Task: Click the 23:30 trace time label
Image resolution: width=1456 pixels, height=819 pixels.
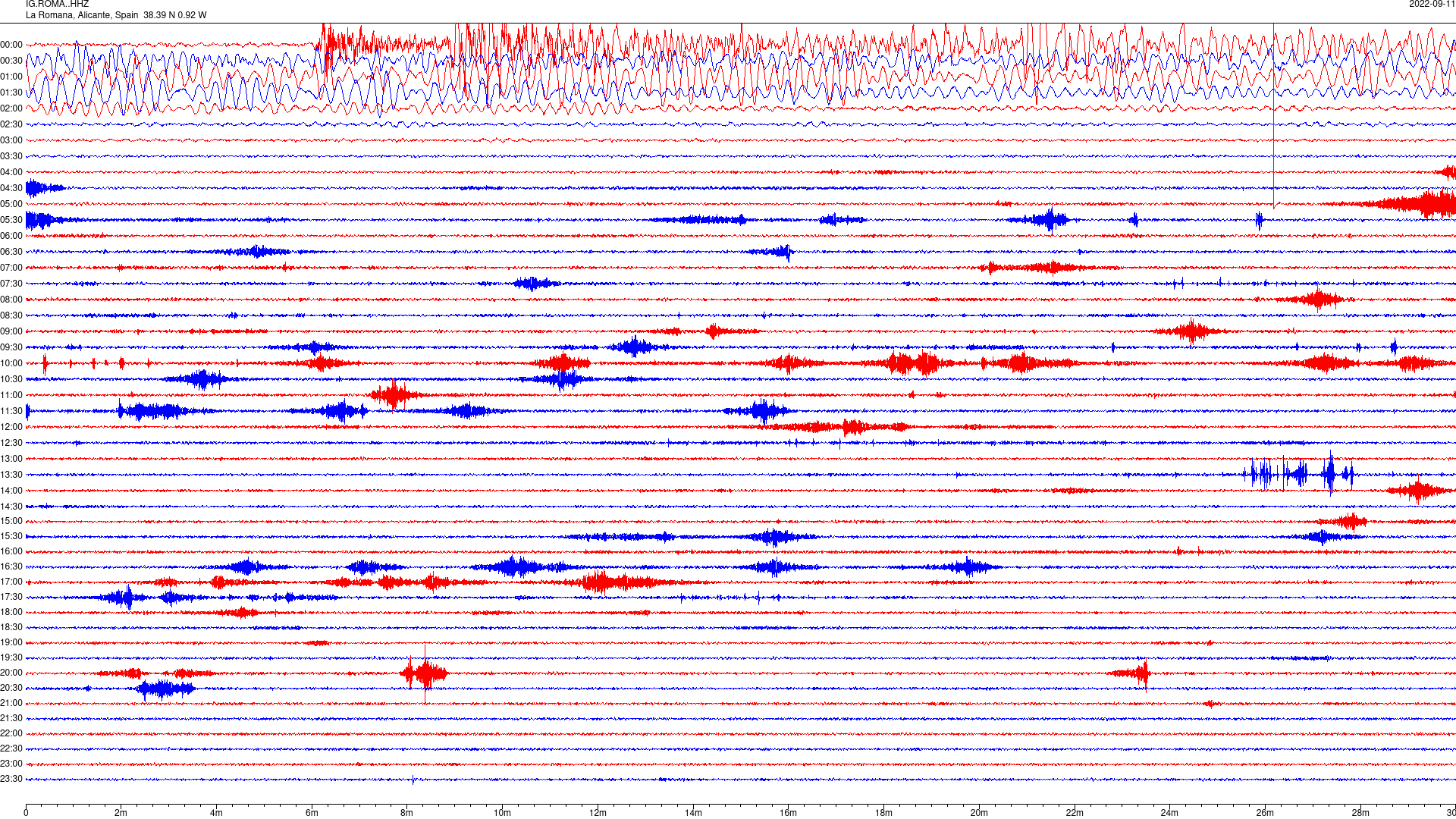Action: pyautogui.click(x=11, y=779)
